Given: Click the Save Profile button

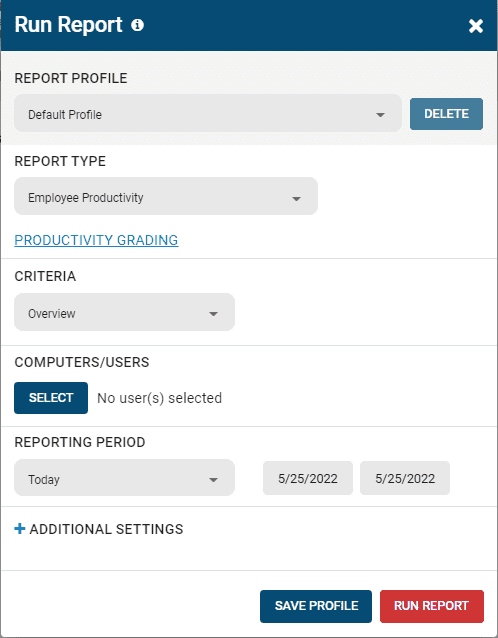Looking at the screenshot, I should [316, 606].
